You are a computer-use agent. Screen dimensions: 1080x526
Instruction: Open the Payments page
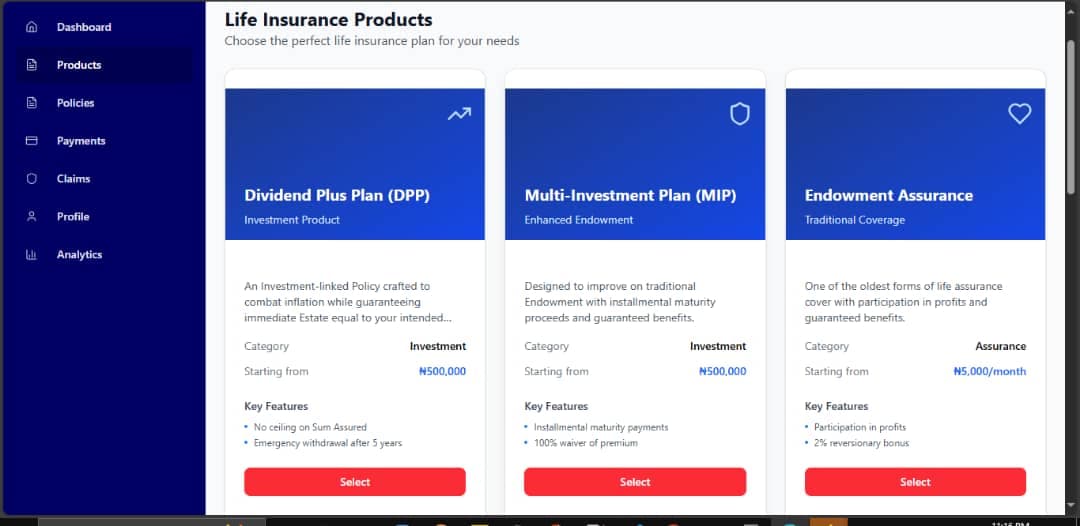point(81,141)
